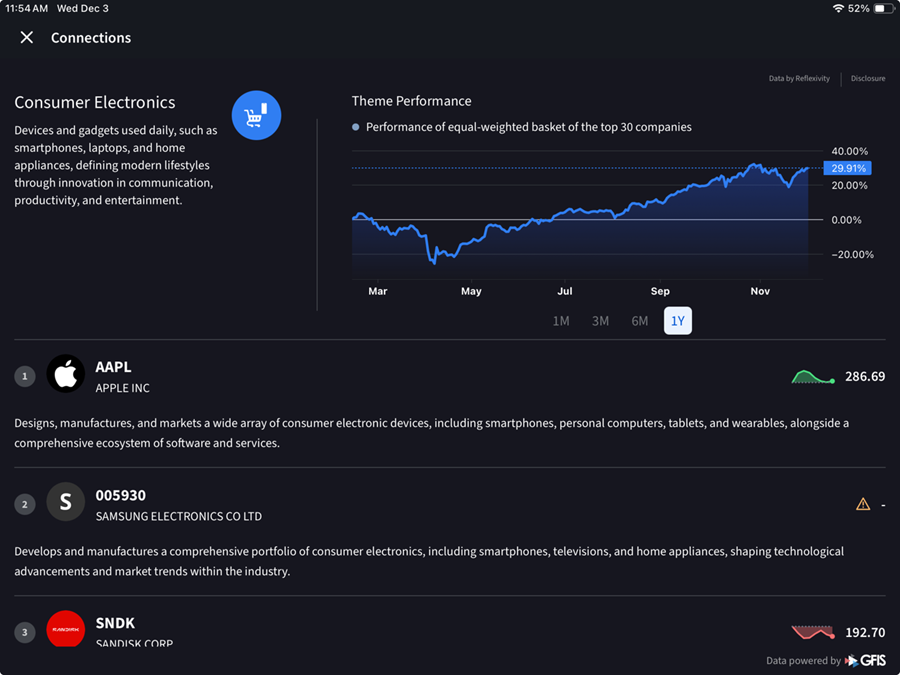Enable the 6M performance view
The image size is (900, 675).
tap(639, 320)
